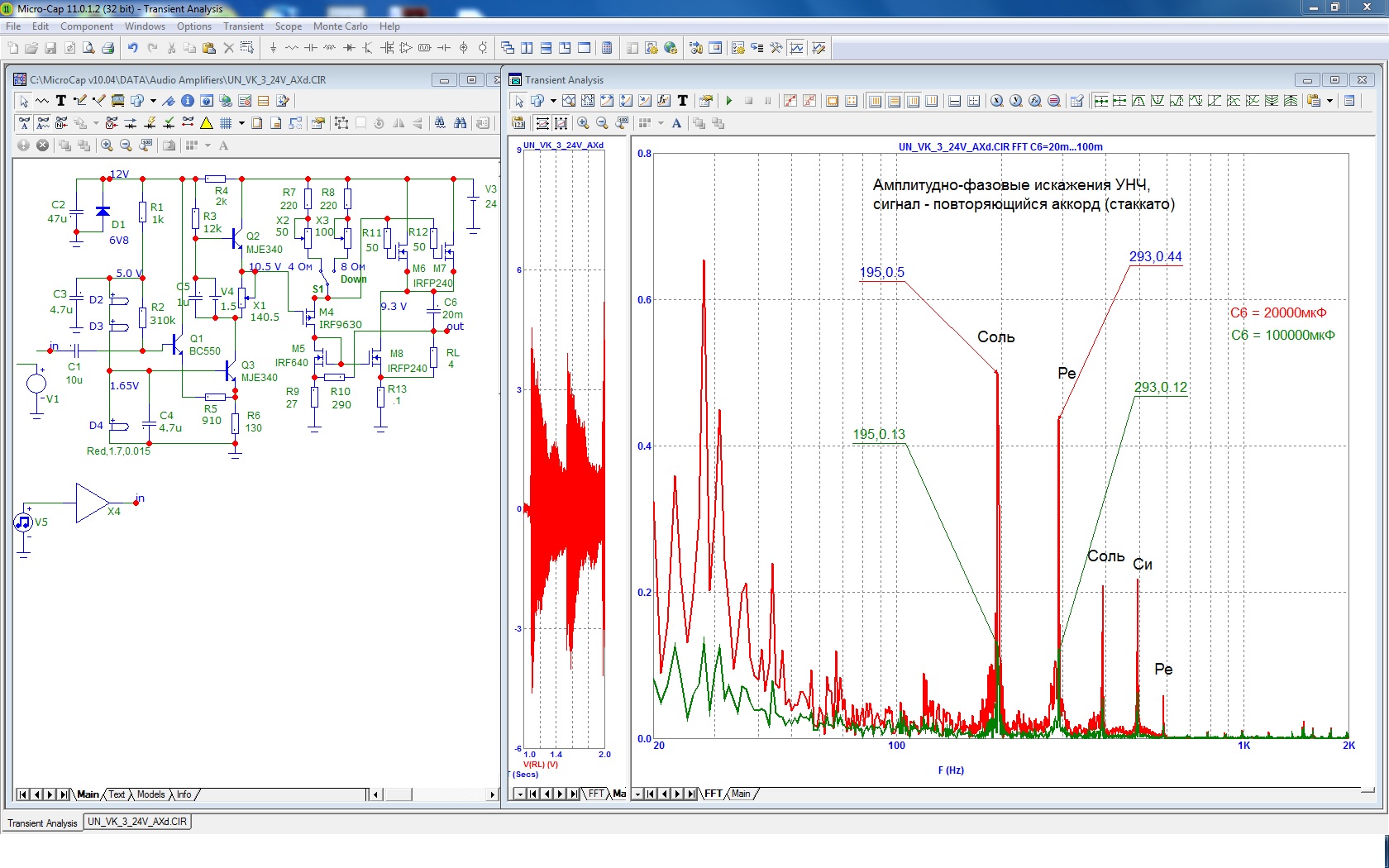Click the Undo arrow icon
Viewport: 1389px width, 868px height.
point(133,48)
